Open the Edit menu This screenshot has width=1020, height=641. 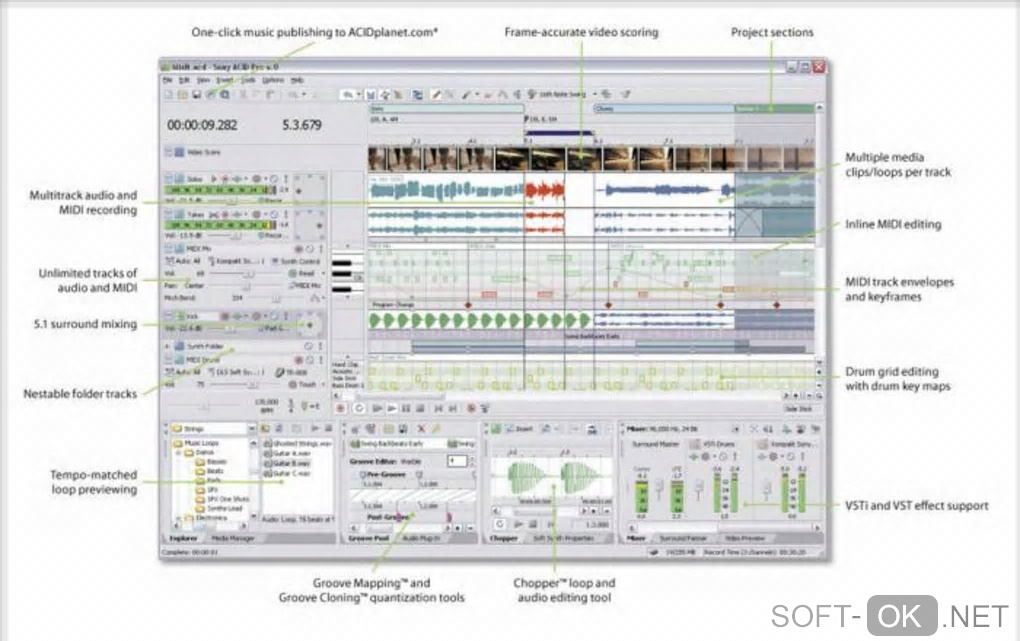(x=185, y=80)
